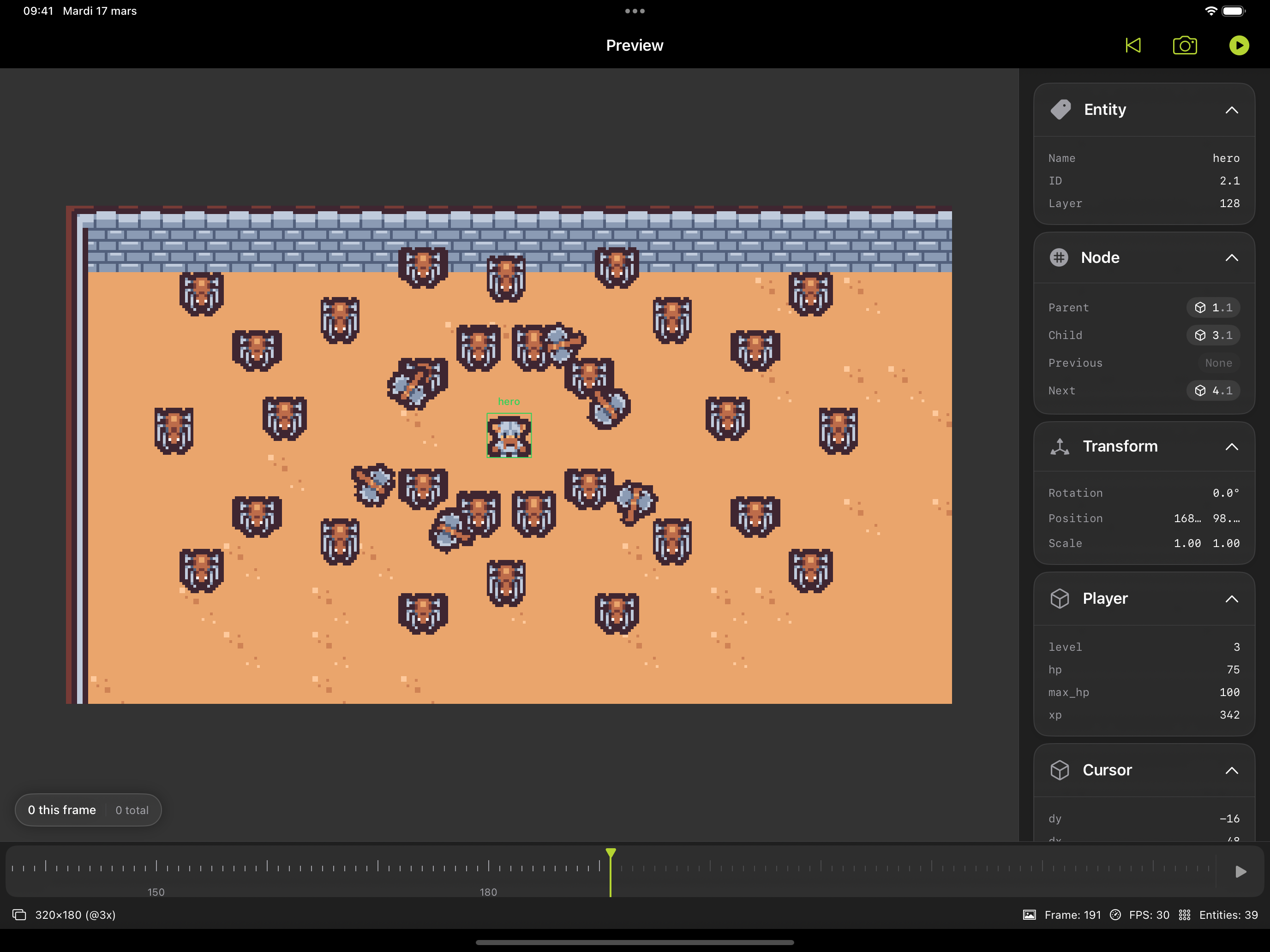The width and height of the screenshot is (1270, 952).
Task: Open Parent entity 1.1
Action: pos(1213,308)
